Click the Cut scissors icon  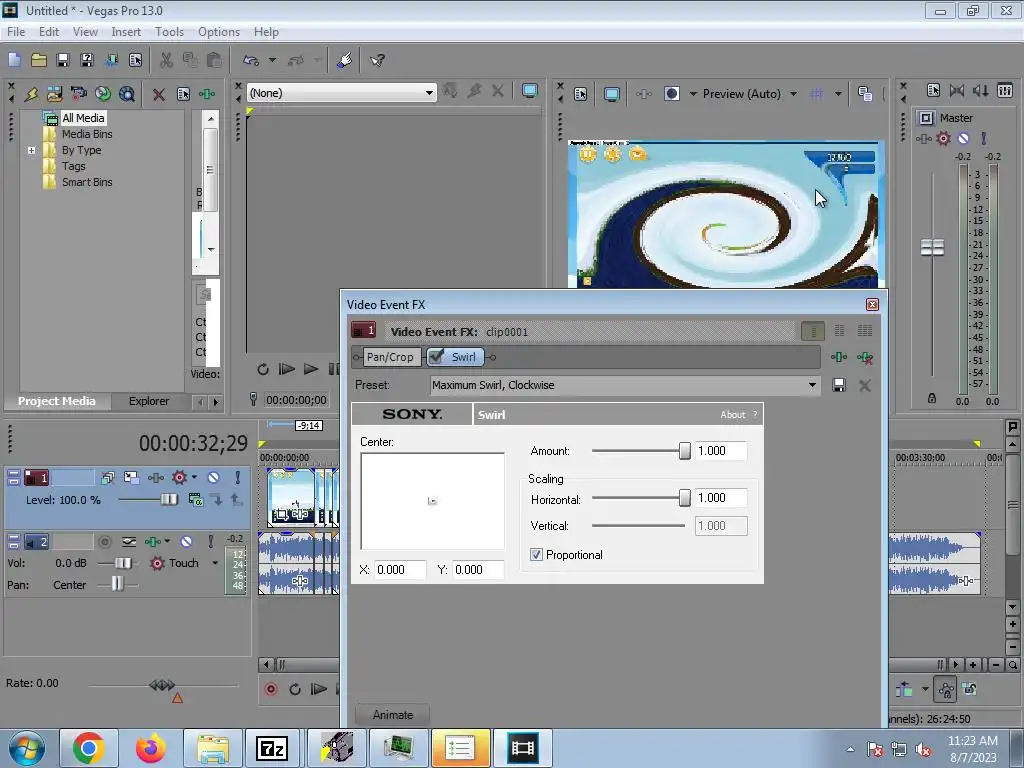(x=166, y=60)
